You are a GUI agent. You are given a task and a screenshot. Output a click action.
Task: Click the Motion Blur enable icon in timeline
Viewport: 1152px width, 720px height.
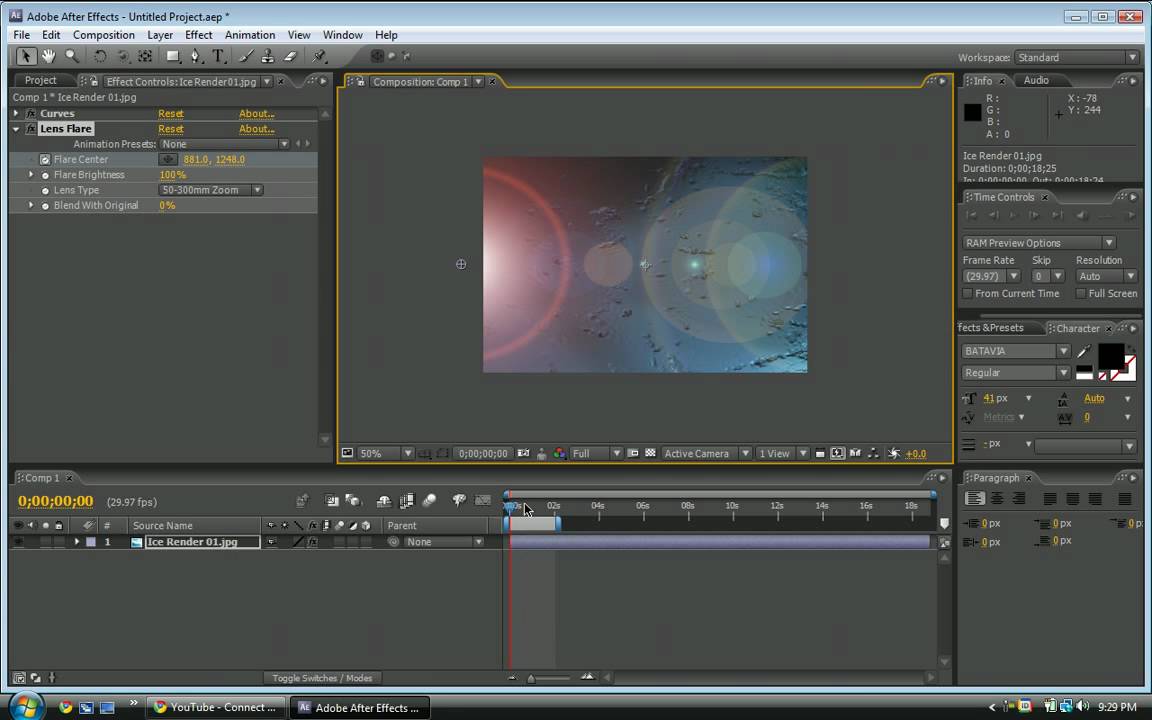pyautogui.click(x=429, y=501)
